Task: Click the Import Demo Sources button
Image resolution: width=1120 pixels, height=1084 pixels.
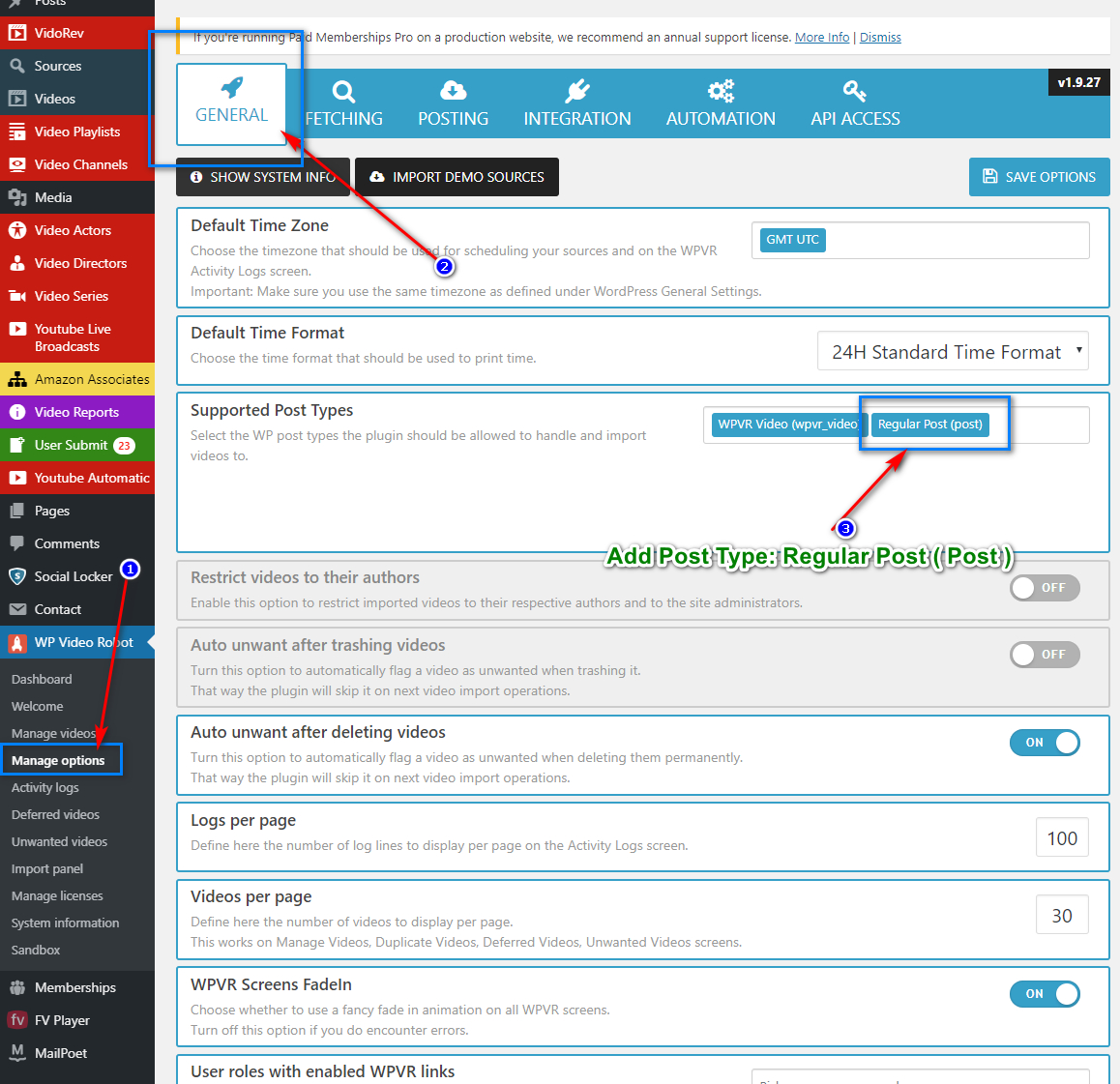Action: (457, 177)
